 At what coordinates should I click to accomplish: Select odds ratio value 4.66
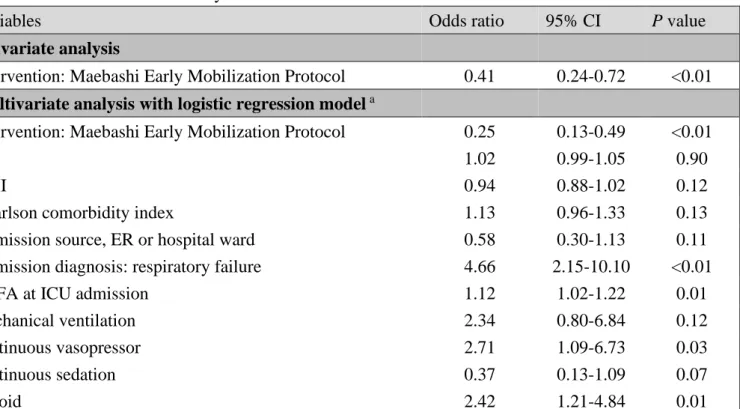pyautogui.click(x=479, y=267)
